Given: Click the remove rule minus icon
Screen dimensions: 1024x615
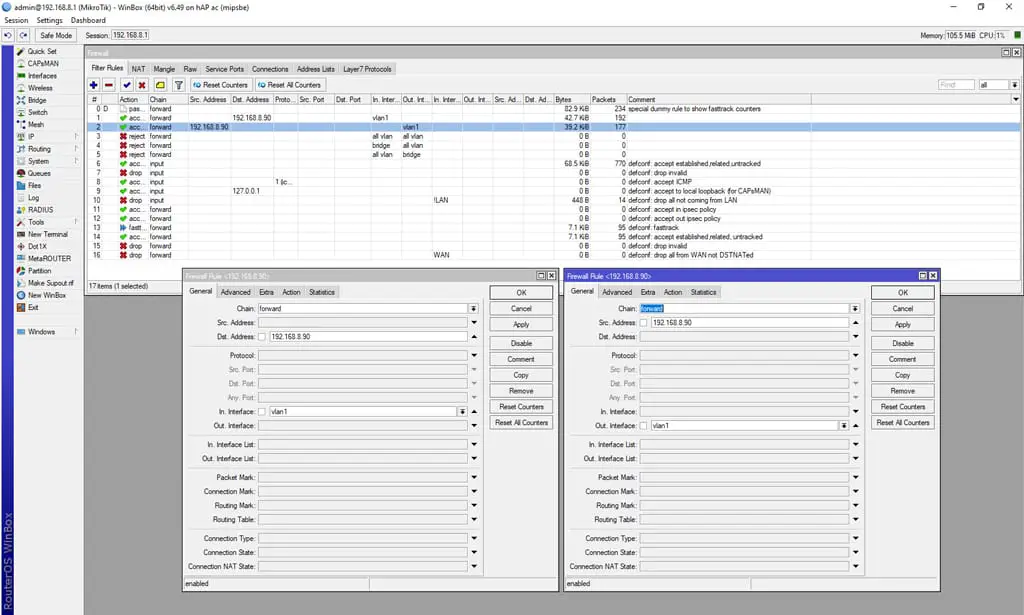Looking at the screenshot, I should tap(109, 85).
